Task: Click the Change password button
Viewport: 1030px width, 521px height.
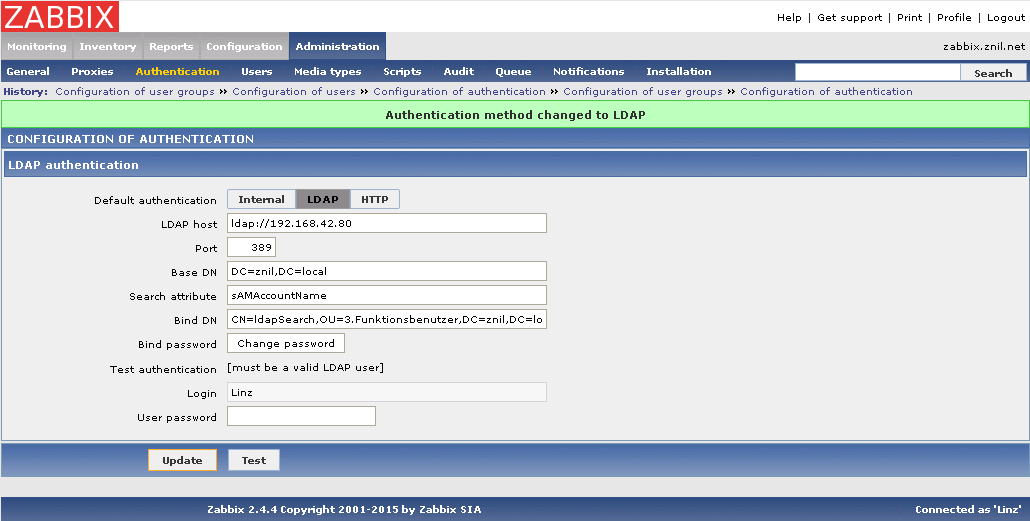Action: (x=286, y=344)
